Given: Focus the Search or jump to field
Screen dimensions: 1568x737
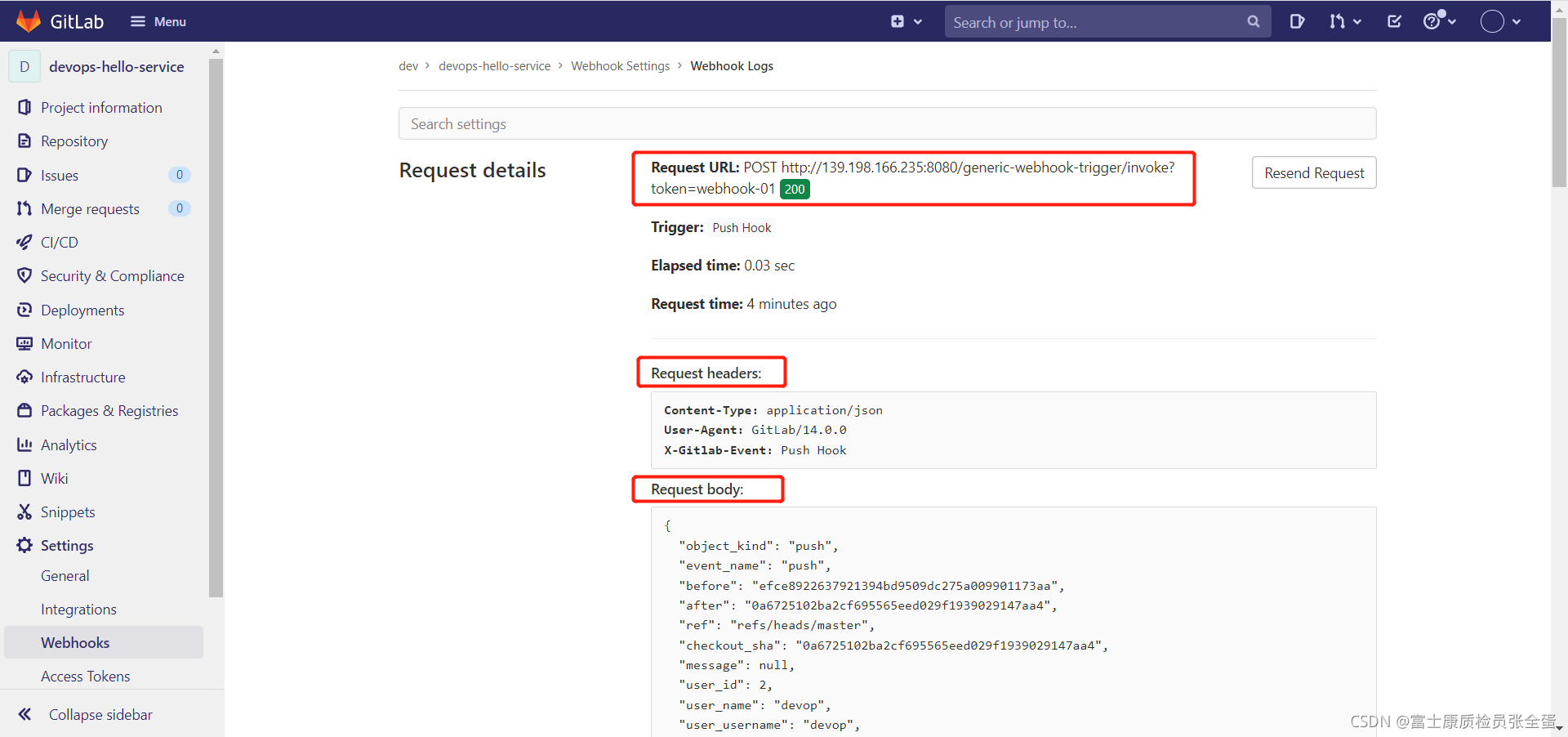Looking at the screenshot, I should click(x=1107, y=22).
